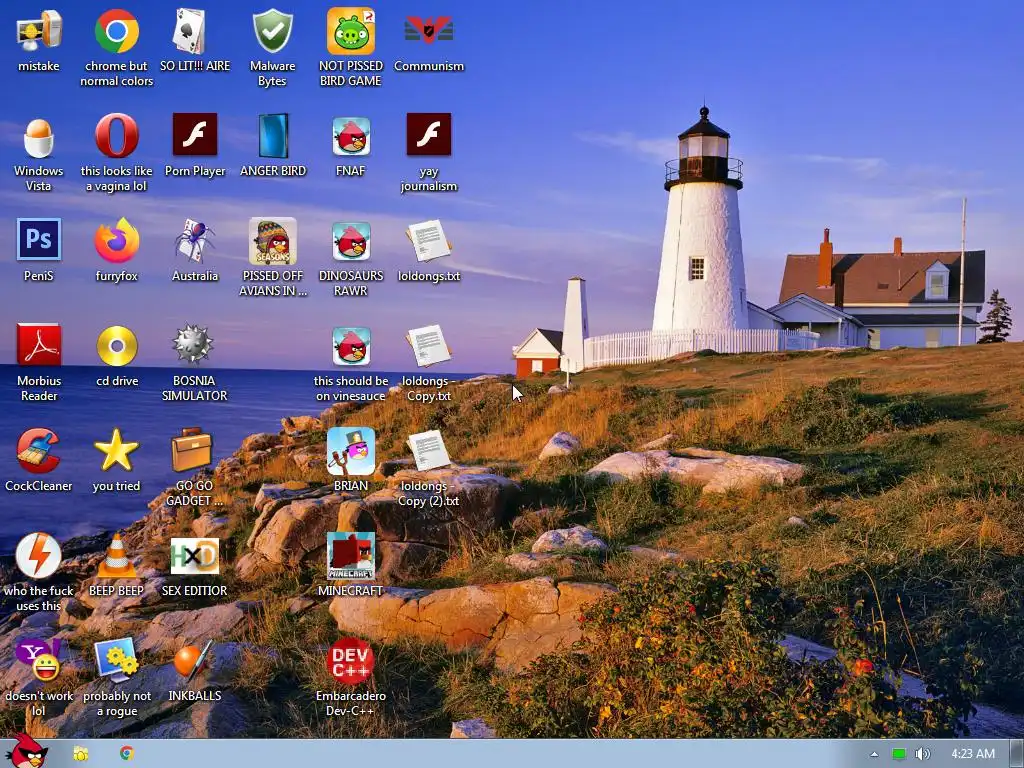Click the Show Desktop strip beside clock

(1016, 754)
